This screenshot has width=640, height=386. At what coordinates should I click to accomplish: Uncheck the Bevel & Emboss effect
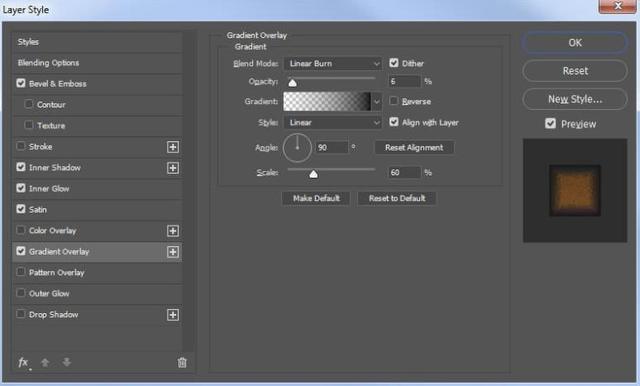(x=21, y=83)
